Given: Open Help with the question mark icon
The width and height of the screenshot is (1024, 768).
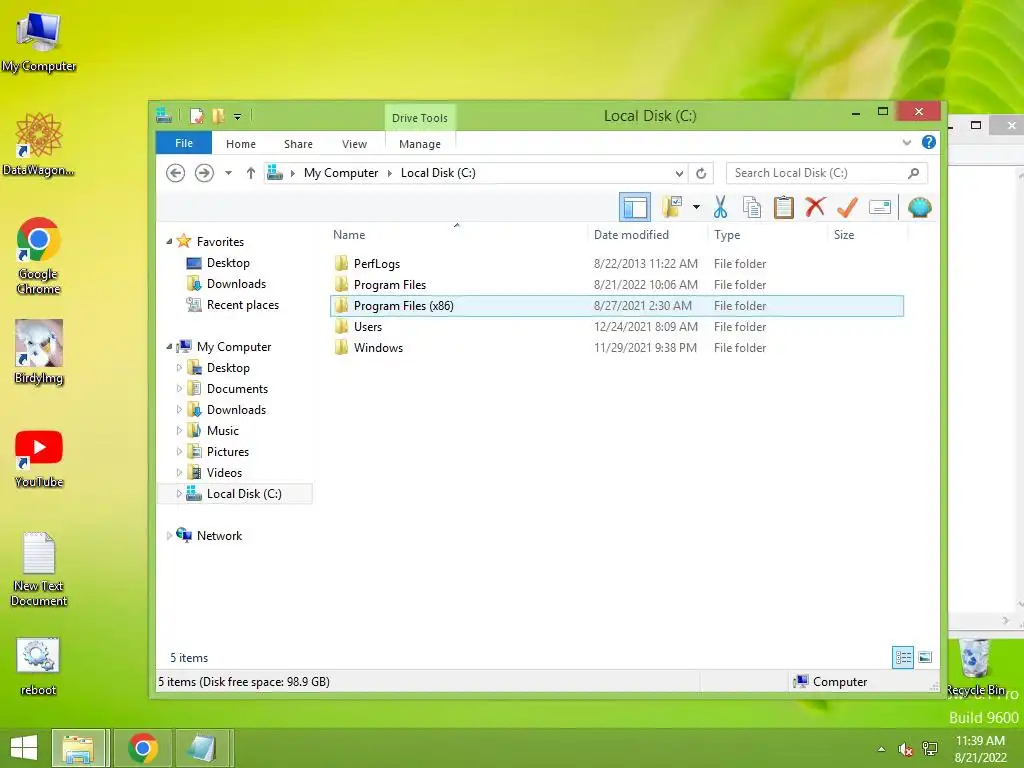Looking at the screenshot, I should (929, 142).
